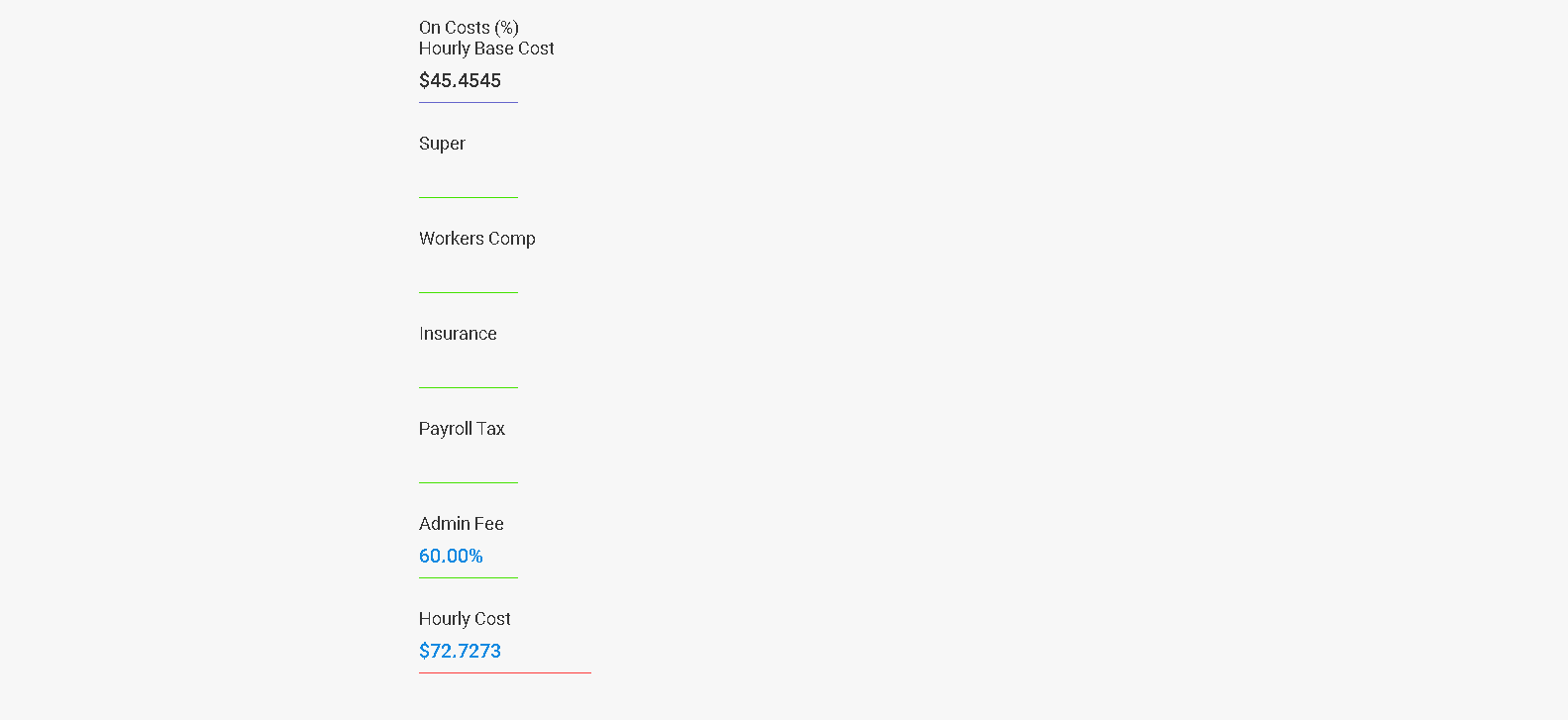Click the underline beneath Payroll Tax field
1568x720 pixels.
468,482
